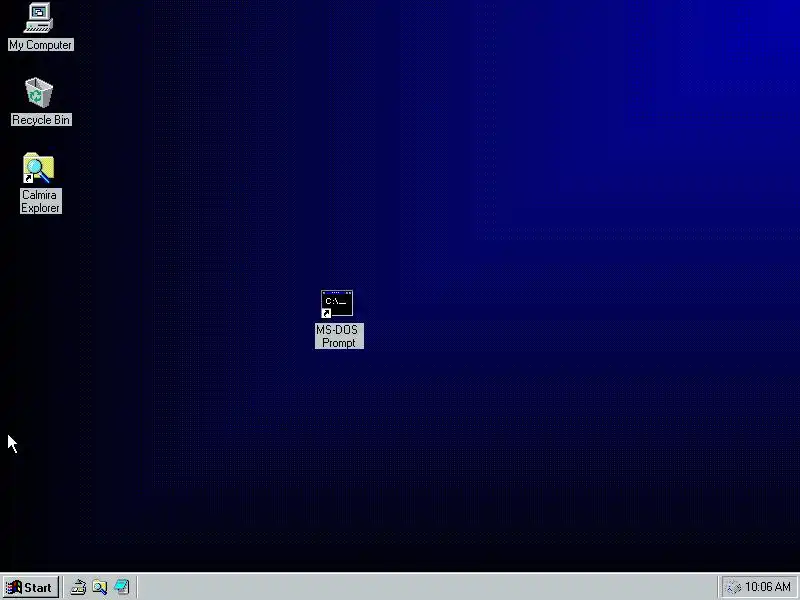Select the Calmira Explorer shortcut icon

pos(38,168)
